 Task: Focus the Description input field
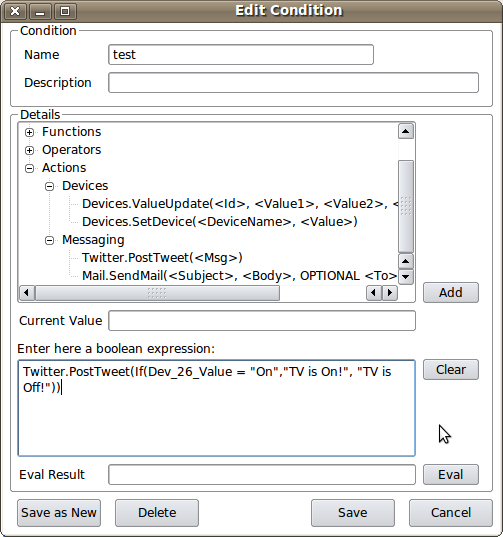pos(293,83)
